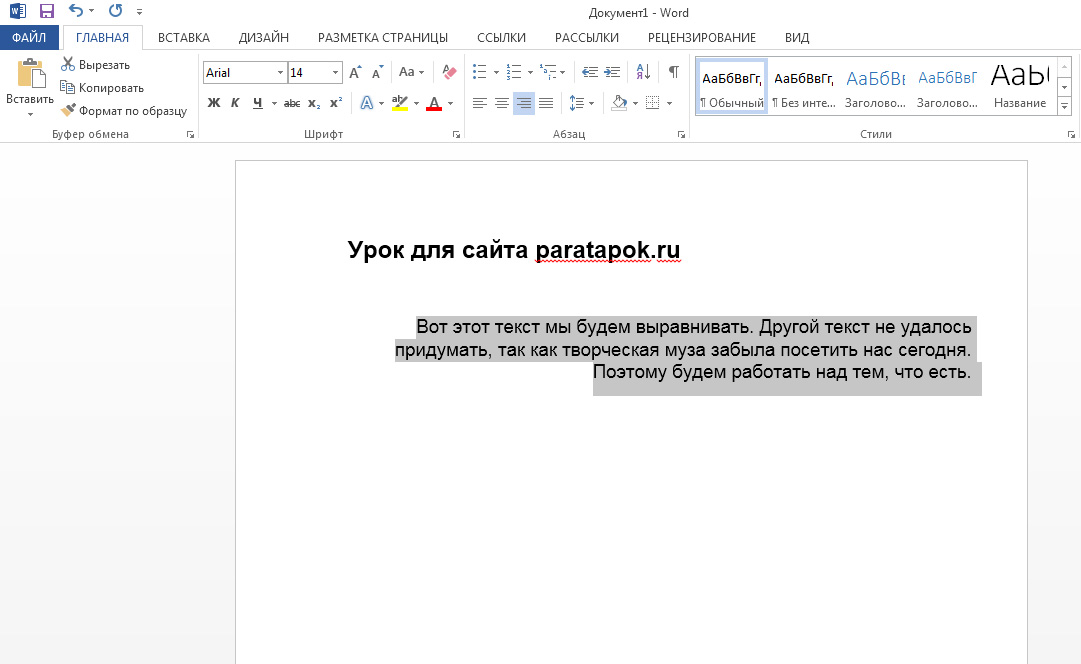
Task: Center align the selected text
Action: (x=502, y=103)
